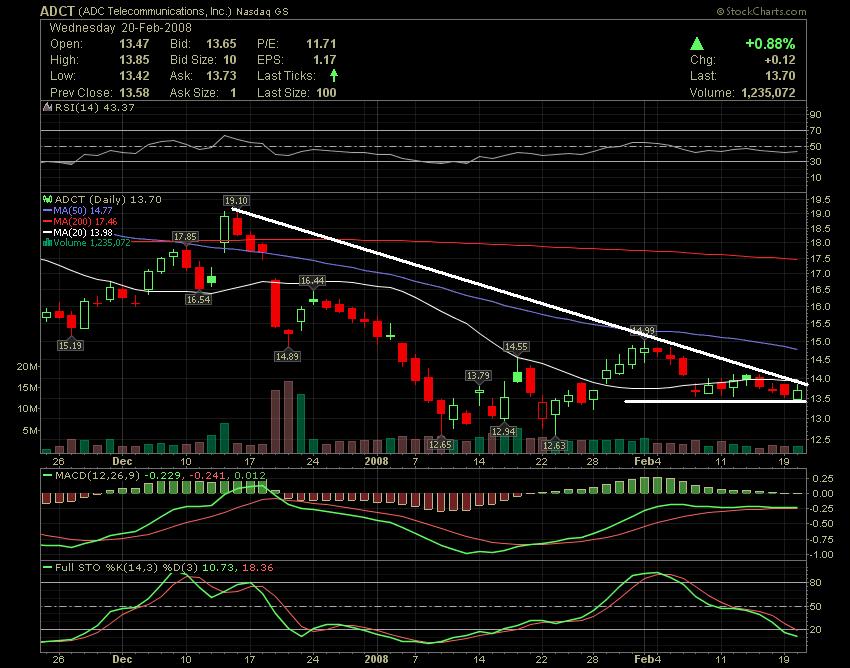The height and width of the screenshot is (668, 850).
Task: Click the stochastic %D value 18.36
Action: point(257,568)
